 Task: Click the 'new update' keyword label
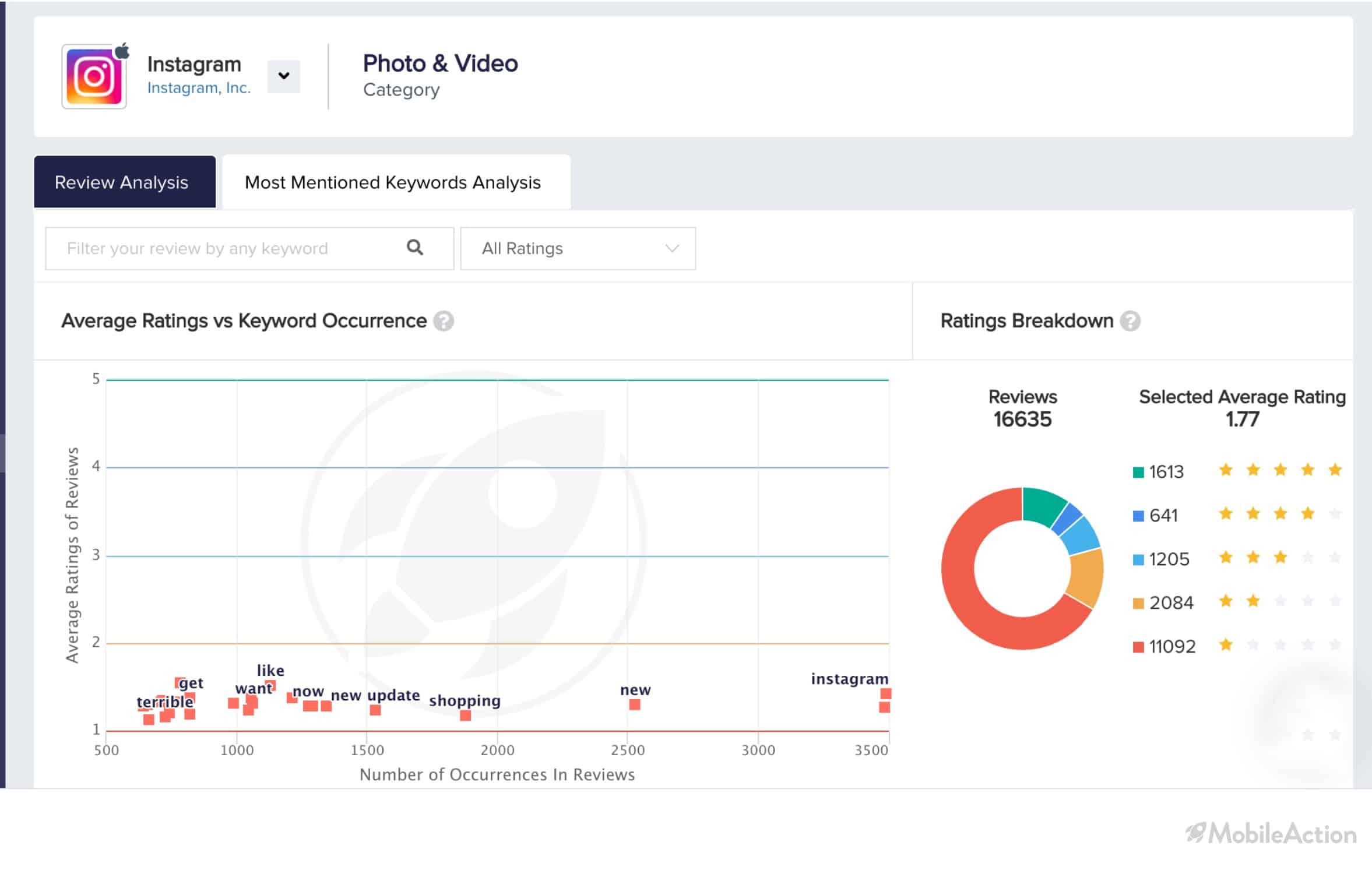tap(375, 695)
